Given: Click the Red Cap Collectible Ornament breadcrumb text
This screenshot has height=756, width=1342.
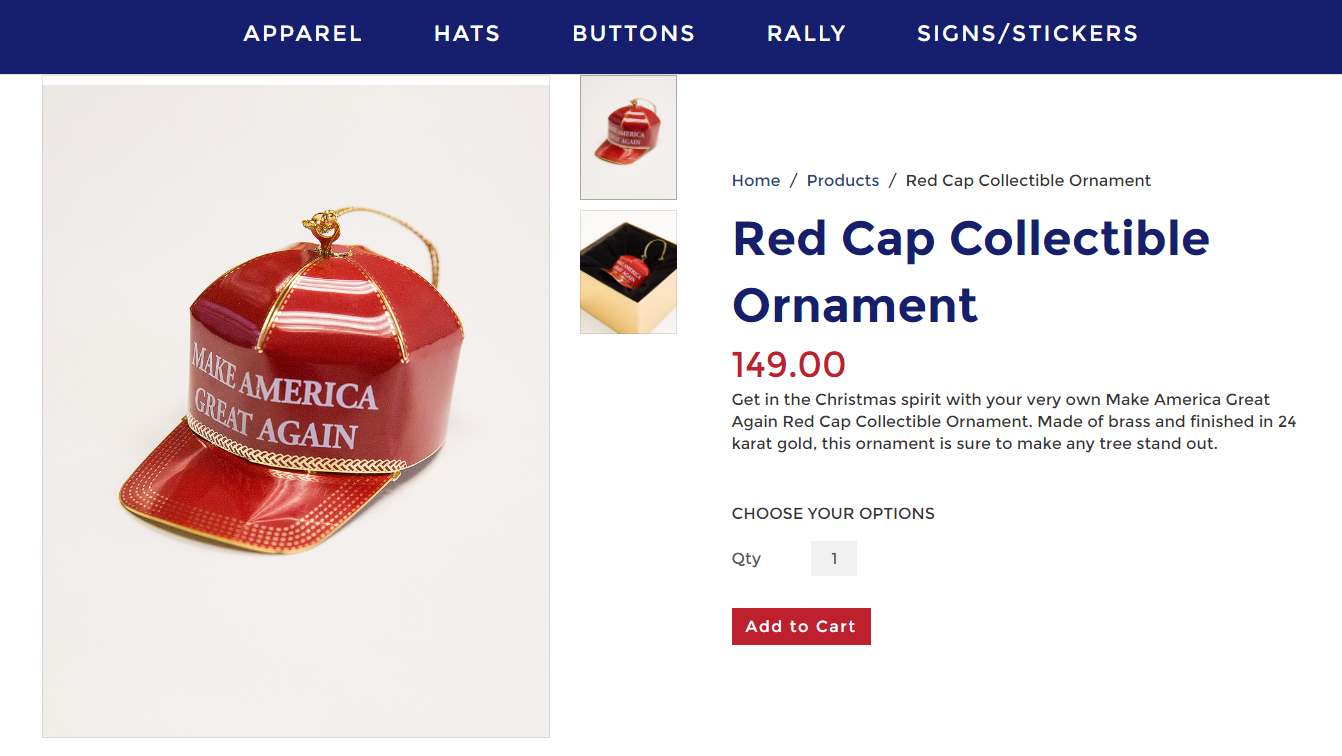Looking at the screenshot, I should [1028, 181].
